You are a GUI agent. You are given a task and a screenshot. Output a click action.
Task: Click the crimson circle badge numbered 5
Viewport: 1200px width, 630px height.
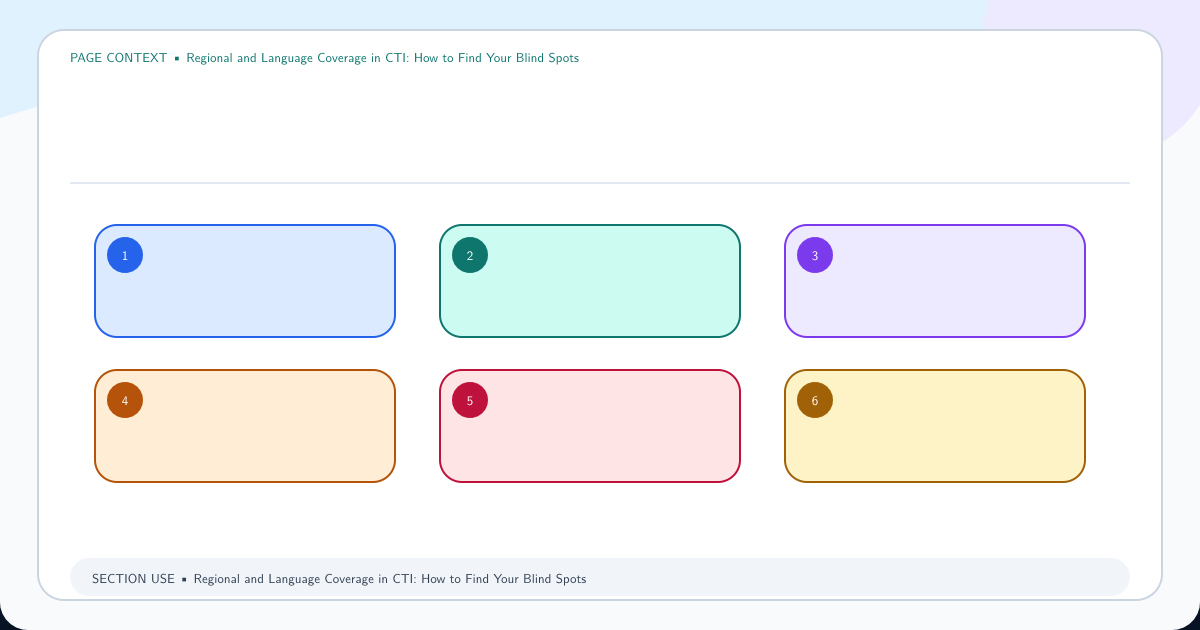[x=470, y=400]
